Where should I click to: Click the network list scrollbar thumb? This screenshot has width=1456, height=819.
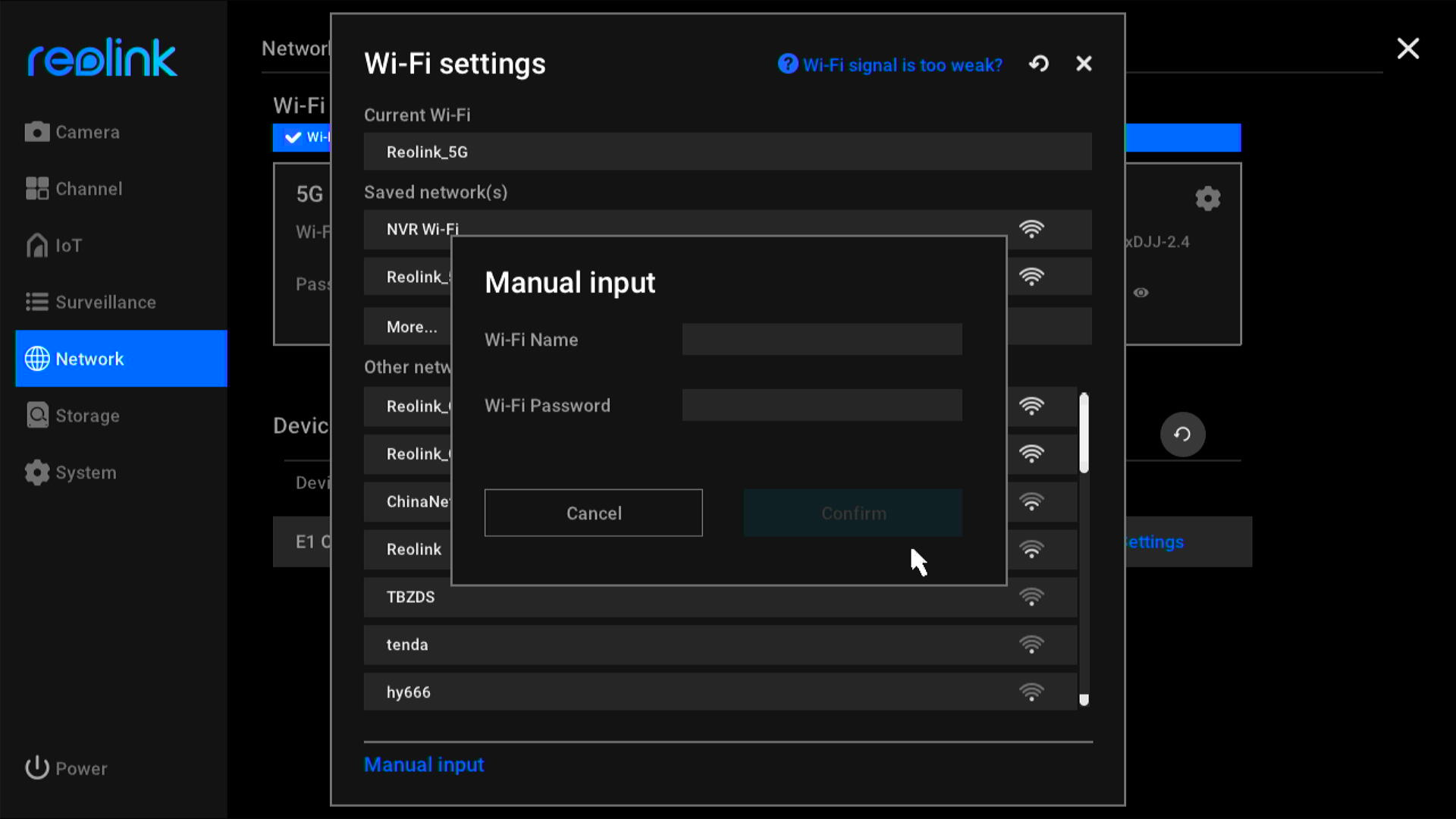1084,433
